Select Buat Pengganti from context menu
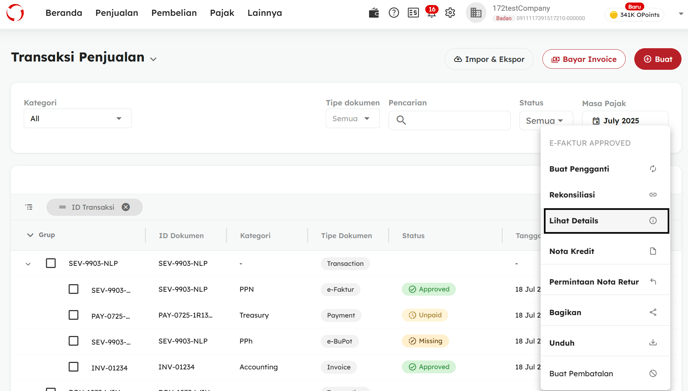The height and width of the screenshot is (391, 688). tap(605, 169)
